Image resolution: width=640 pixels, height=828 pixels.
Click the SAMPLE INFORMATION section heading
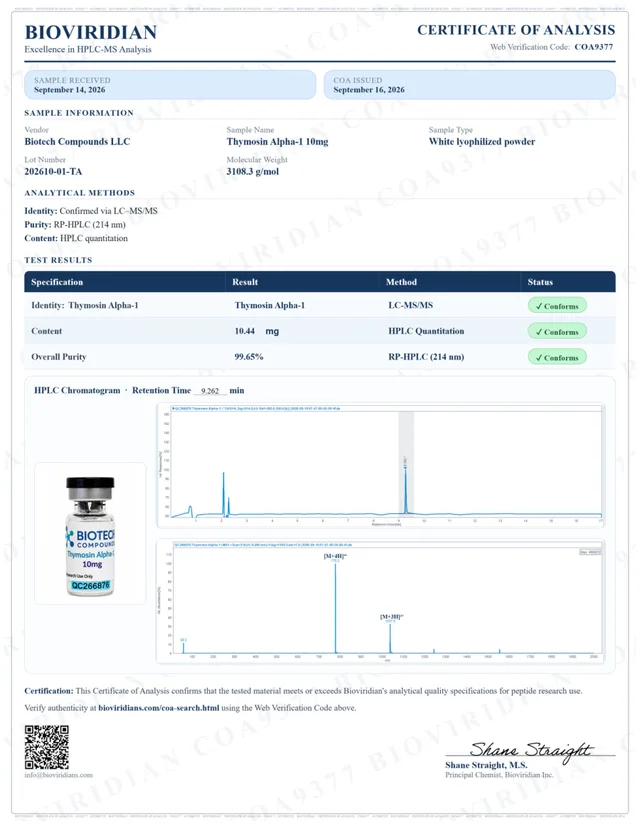79,113
